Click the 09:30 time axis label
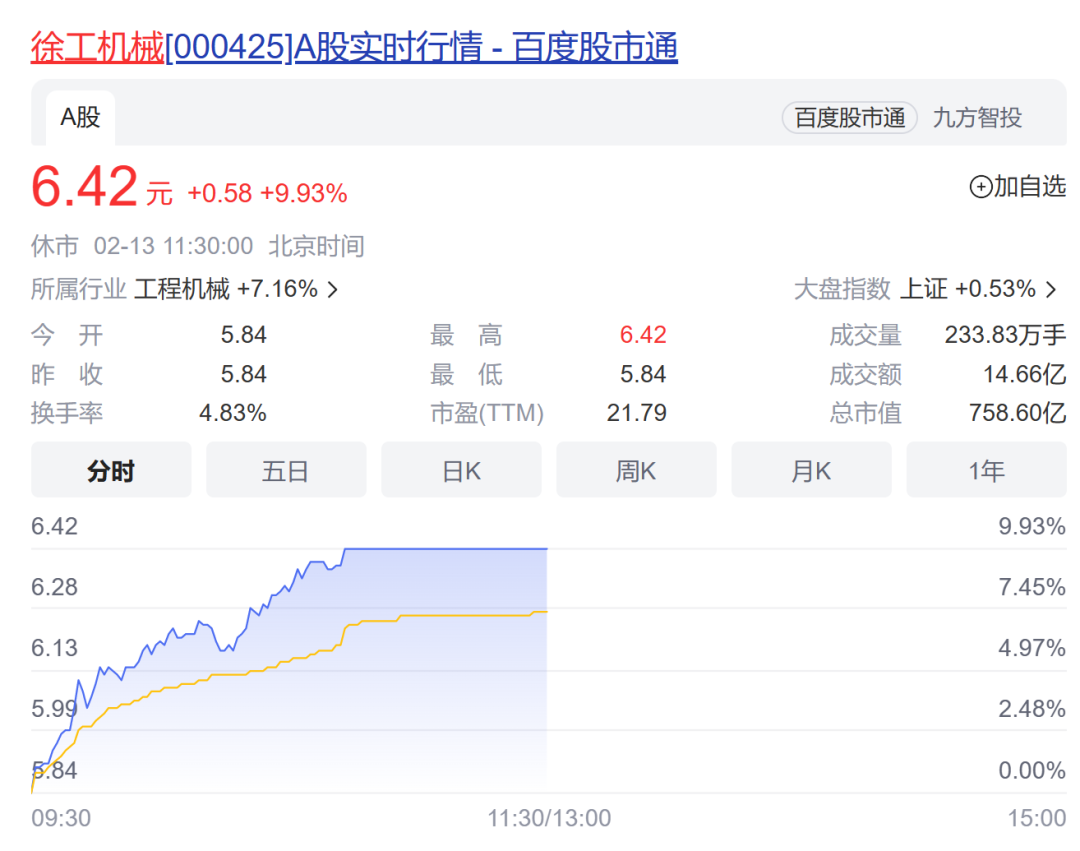This screenshot has width=1080, height=851. point(61,818)
